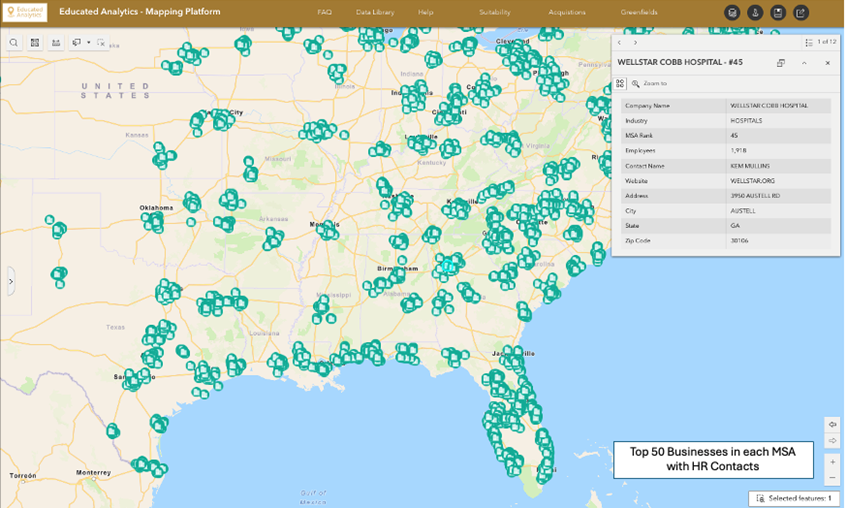Click the clear selection icon in map toolbar

pos(101,43)
